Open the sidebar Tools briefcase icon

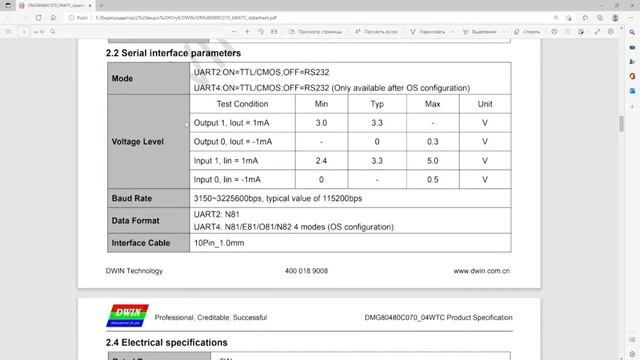click(632, 47)
